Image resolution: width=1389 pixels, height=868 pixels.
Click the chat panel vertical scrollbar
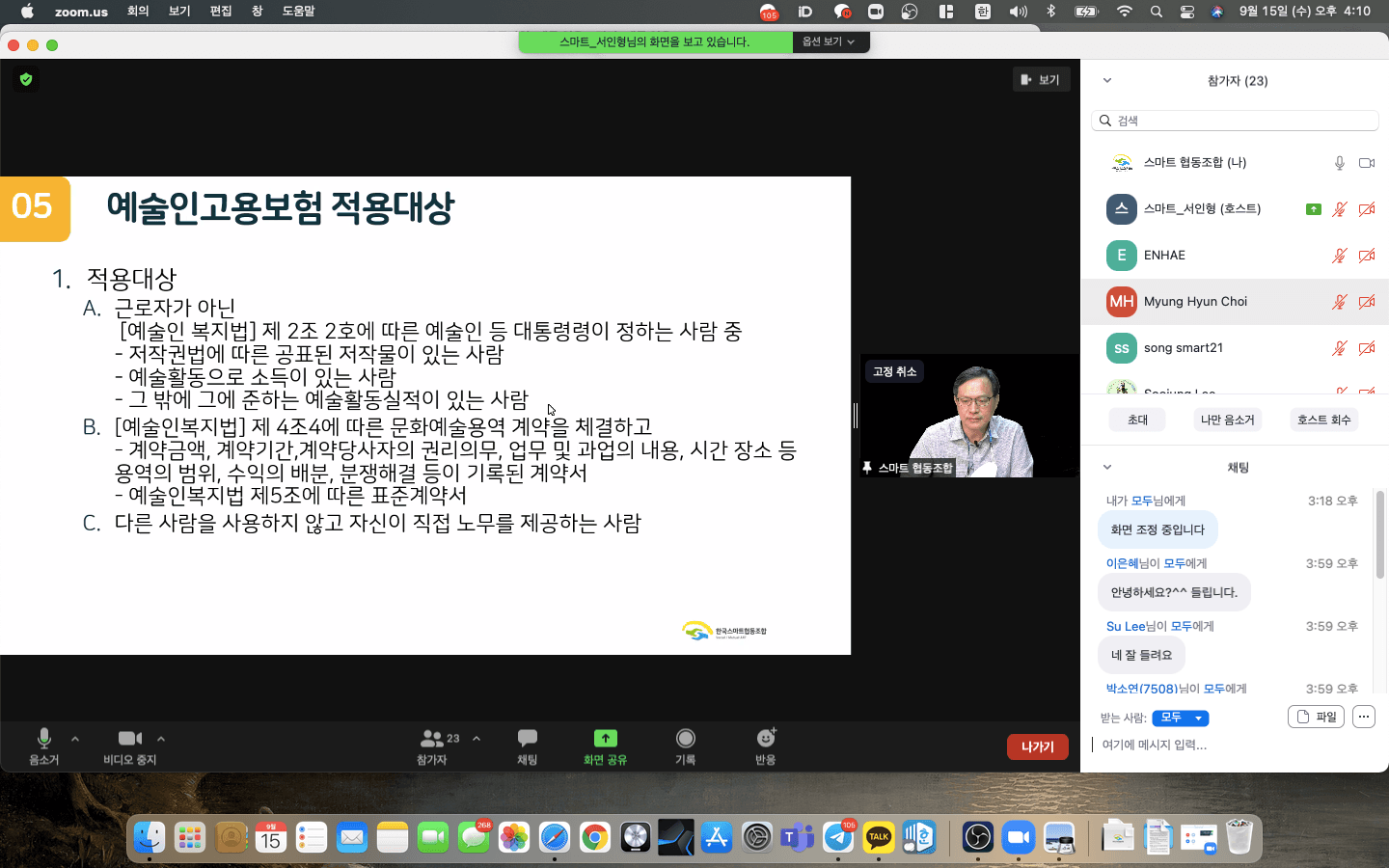[1380, 534]
